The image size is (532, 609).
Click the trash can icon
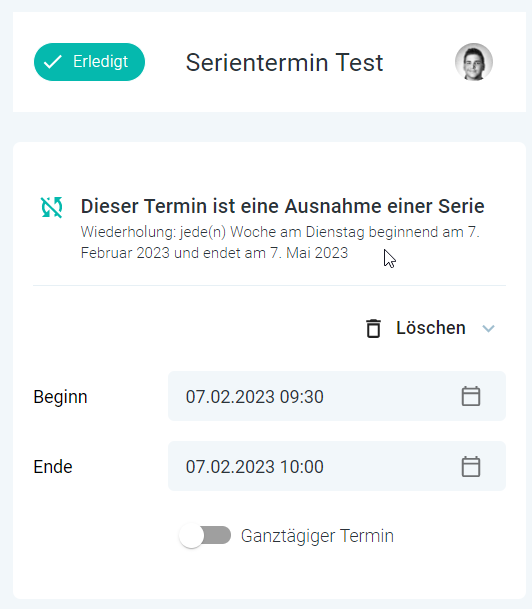373,329
